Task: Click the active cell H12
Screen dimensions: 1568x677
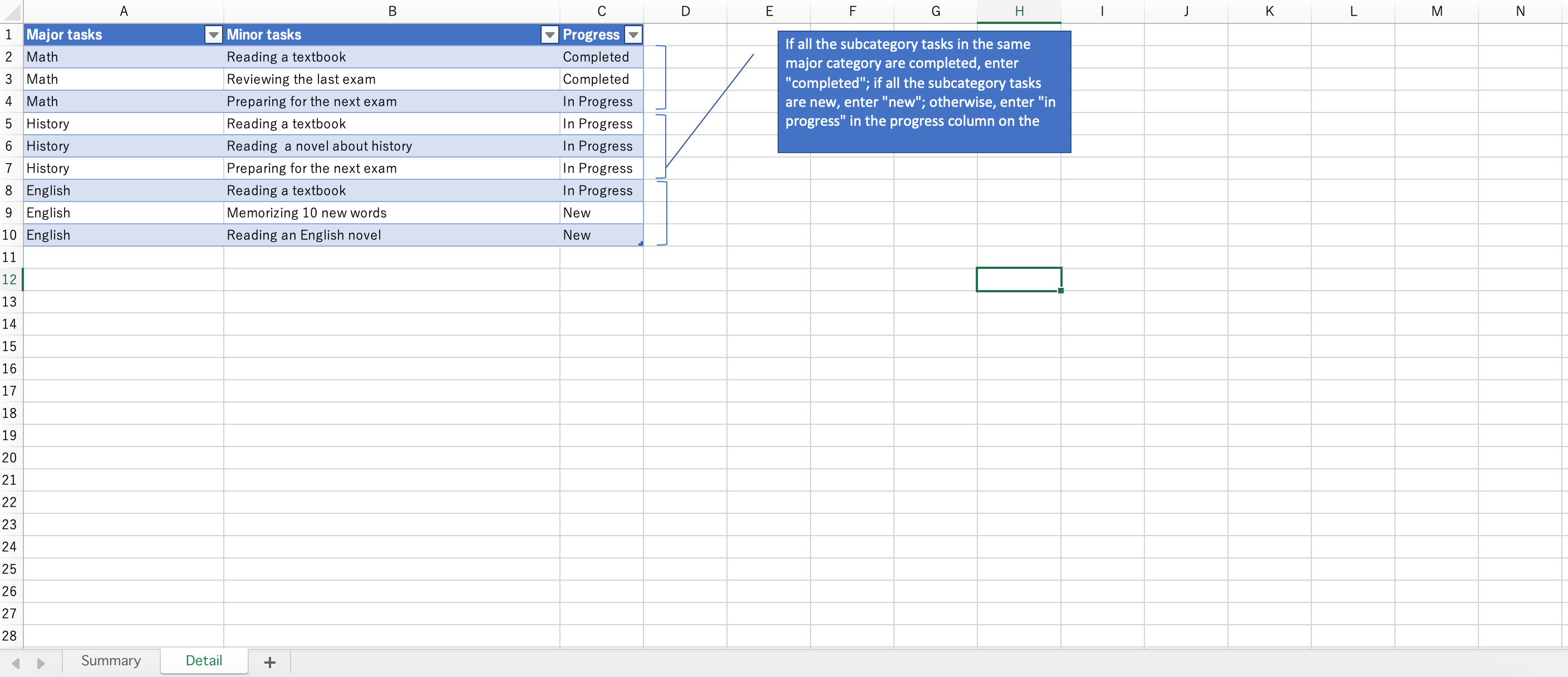Action: (x=1019, y=279)
